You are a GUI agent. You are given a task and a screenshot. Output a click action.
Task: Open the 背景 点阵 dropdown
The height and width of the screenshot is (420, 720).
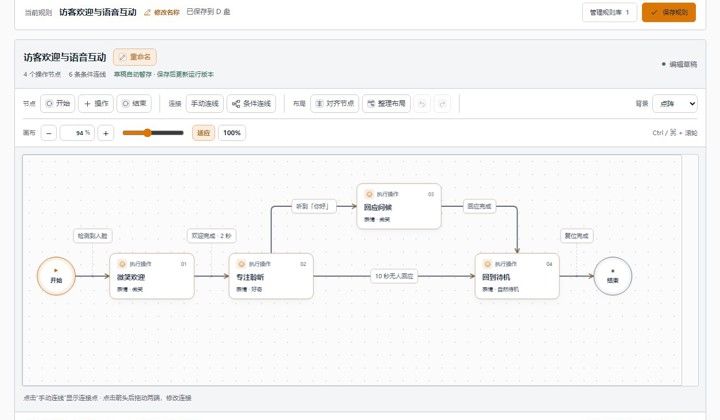coord(675,104)
